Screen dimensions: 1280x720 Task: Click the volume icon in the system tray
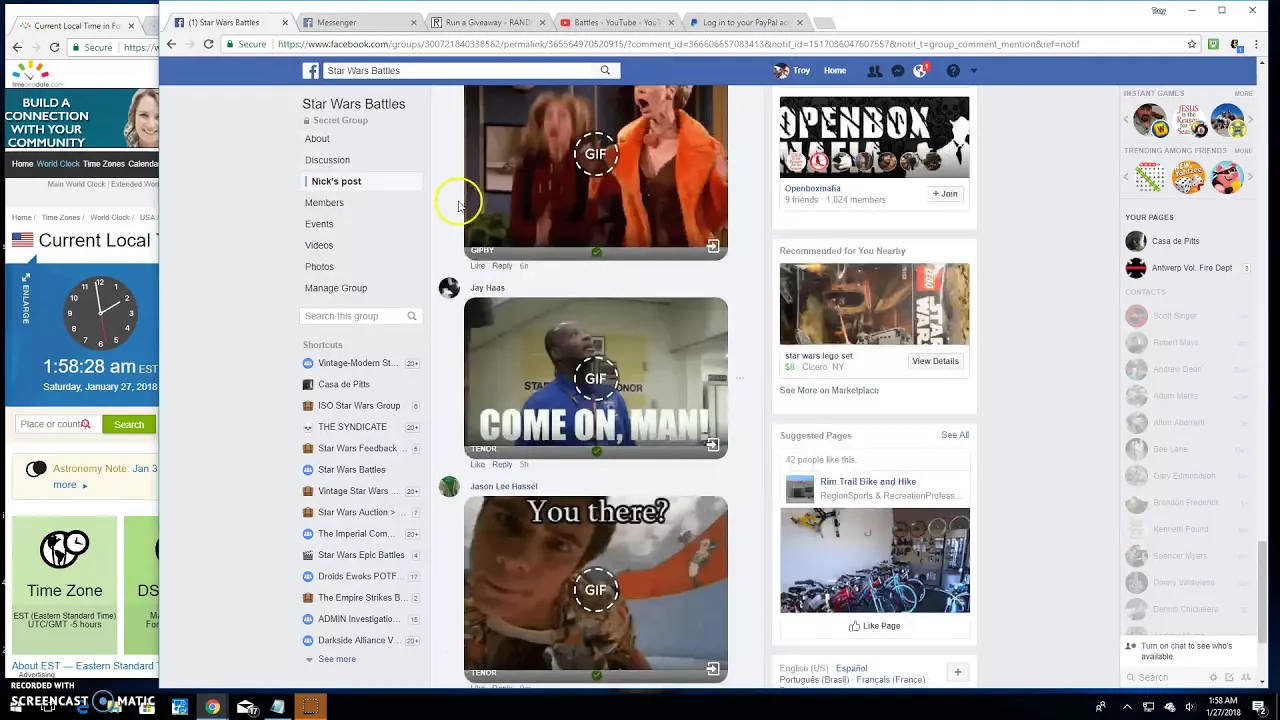click(x=1189, y=707)
